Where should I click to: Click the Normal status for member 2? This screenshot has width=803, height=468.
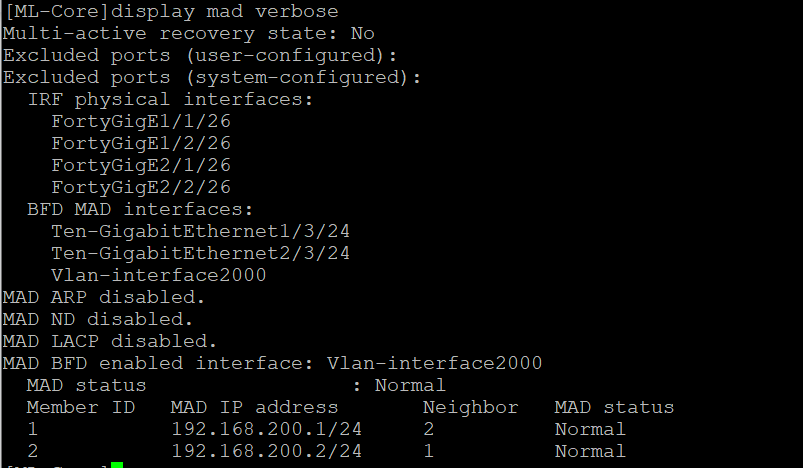(x=590, y=451)
